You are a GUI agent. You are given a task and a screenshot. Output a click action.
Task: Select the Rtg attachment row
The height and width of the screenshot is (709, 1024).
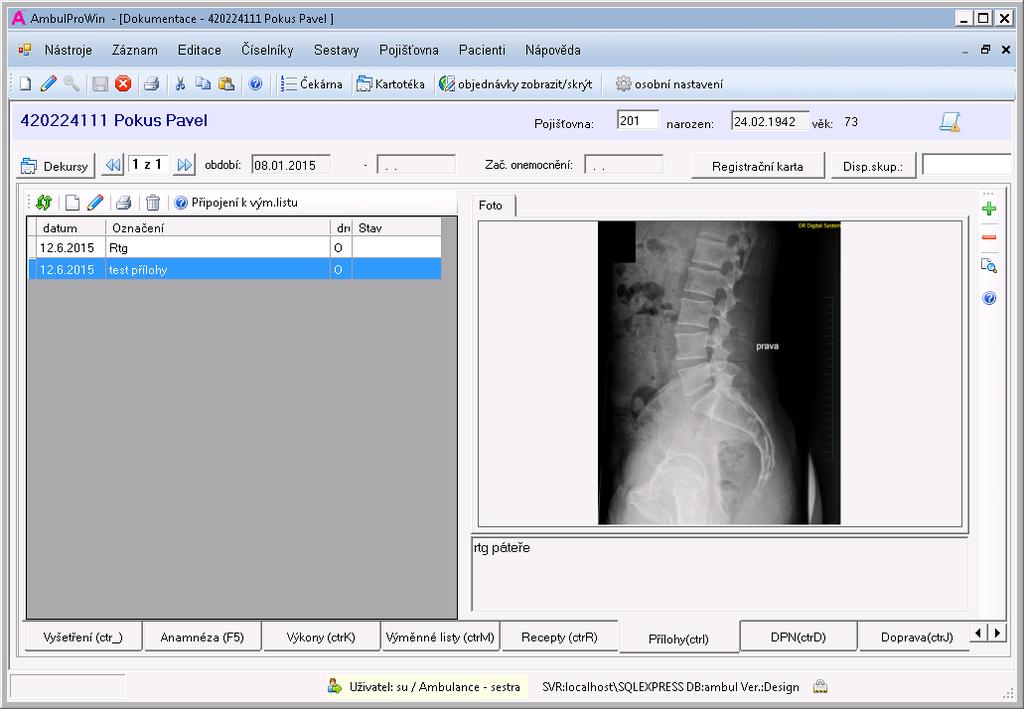234,248
